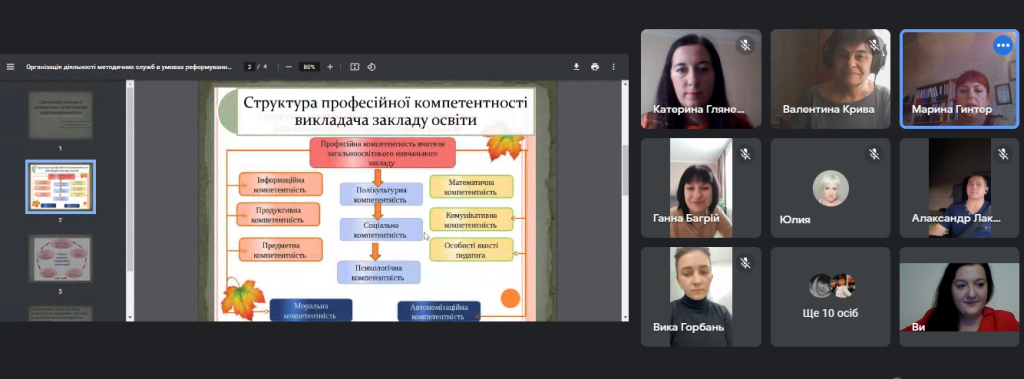Zoom out with the minus icon
The image size is (1024, 379).
click(x=289, y=67)
